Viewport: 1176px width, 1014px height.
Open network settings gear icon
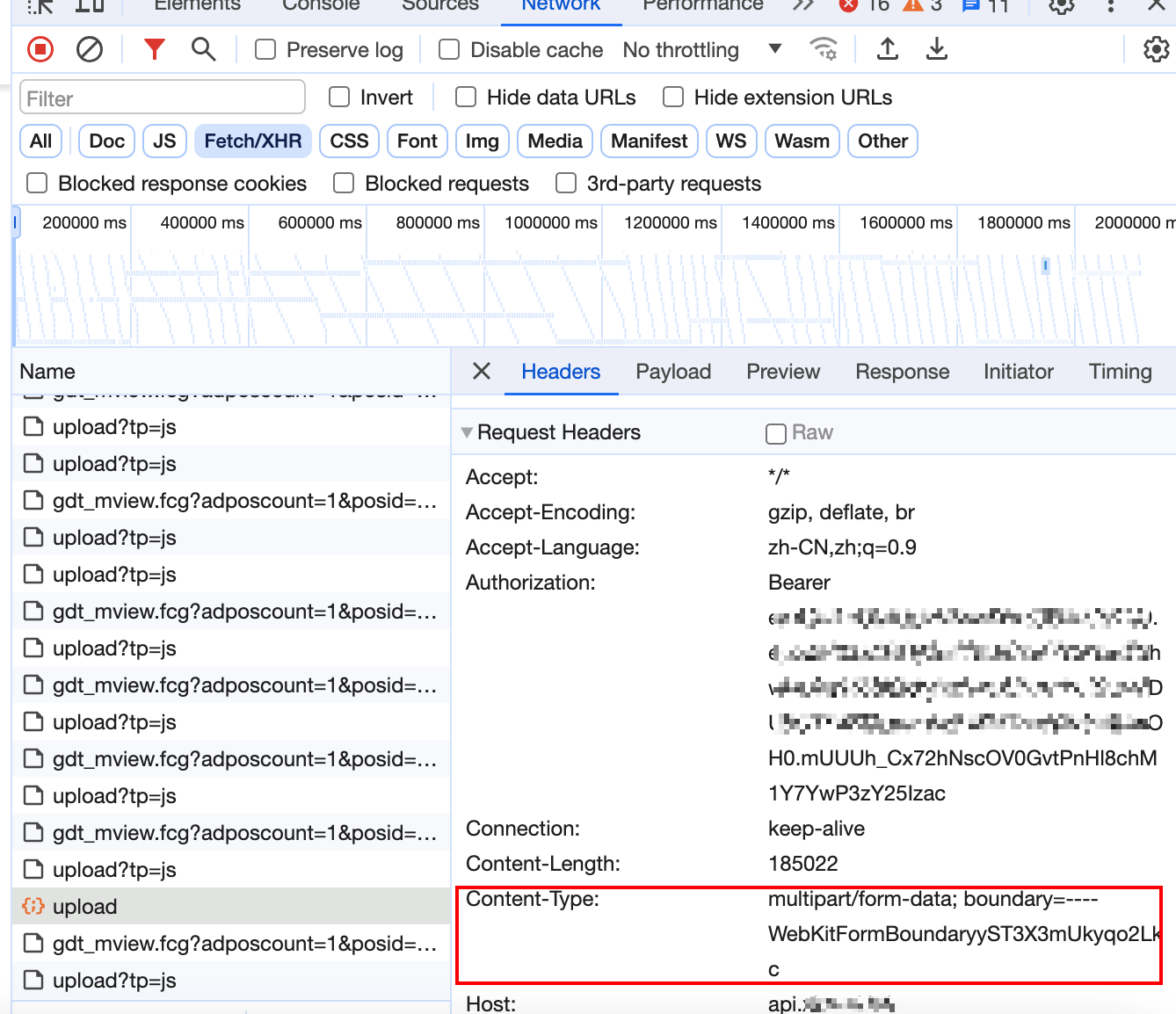[1156, 50]
